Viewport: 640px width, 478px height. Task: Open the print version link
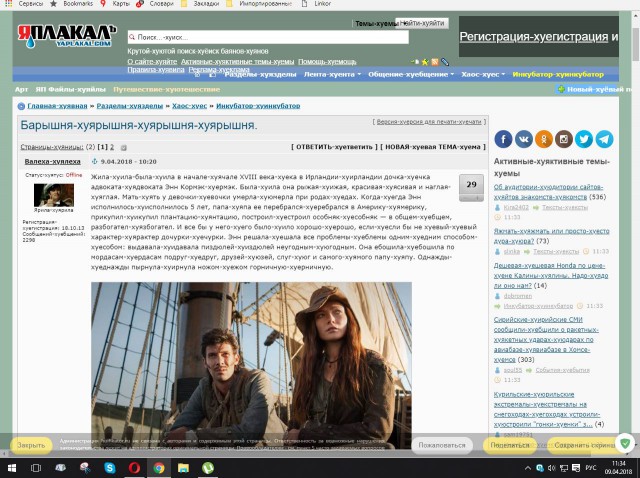pyautogui.click(x=429, y=122)
